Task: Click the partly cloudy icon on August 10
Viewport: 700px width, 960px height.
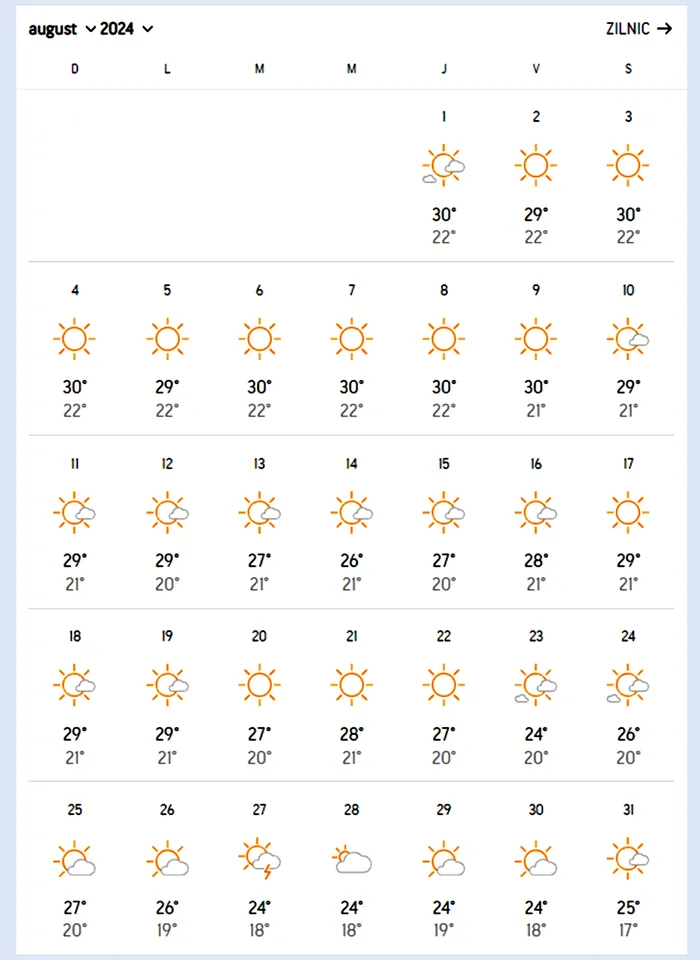Action: coord(628,339)
